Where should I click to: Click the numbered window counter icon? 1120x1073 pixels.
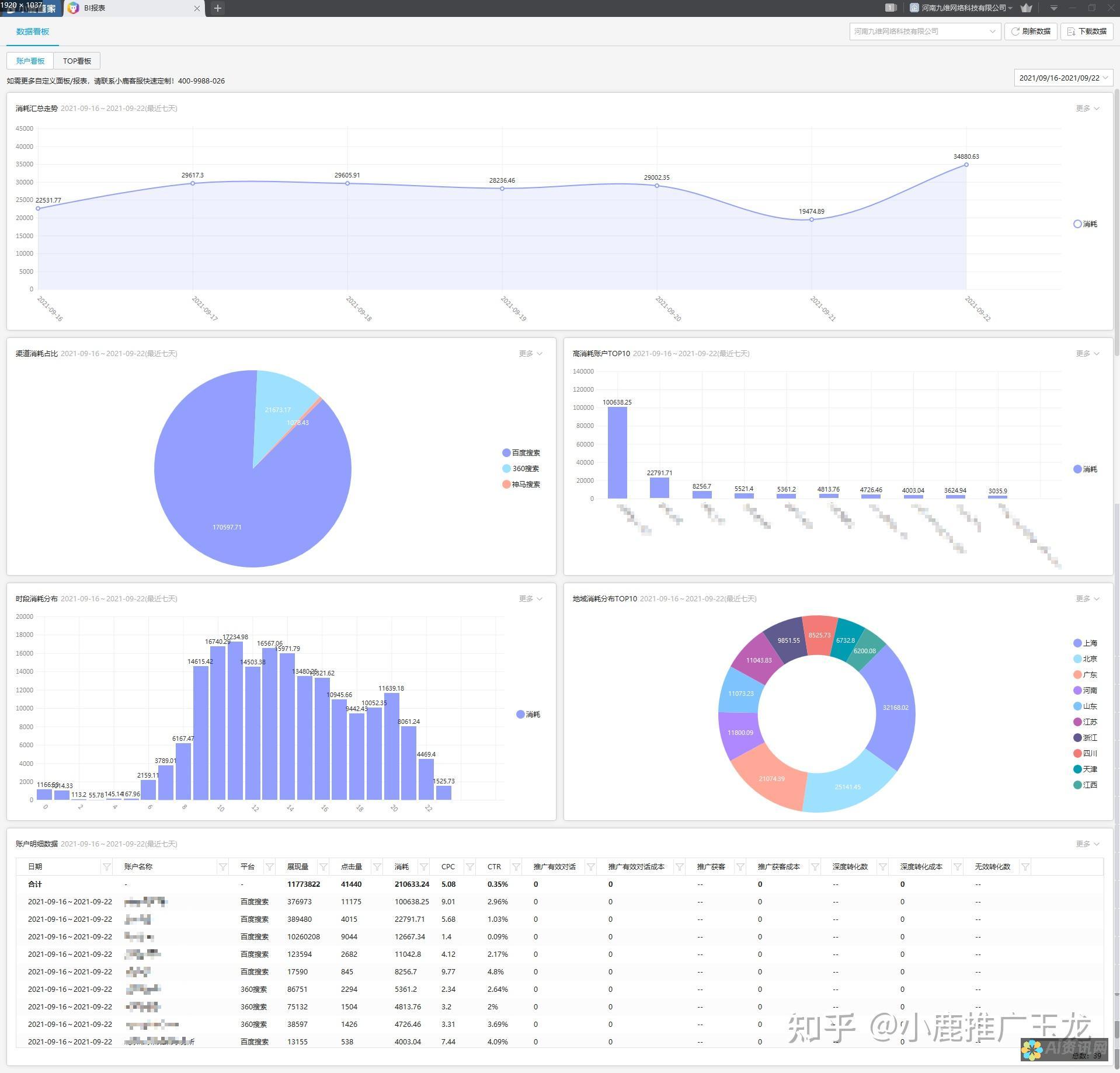(891, 8)
